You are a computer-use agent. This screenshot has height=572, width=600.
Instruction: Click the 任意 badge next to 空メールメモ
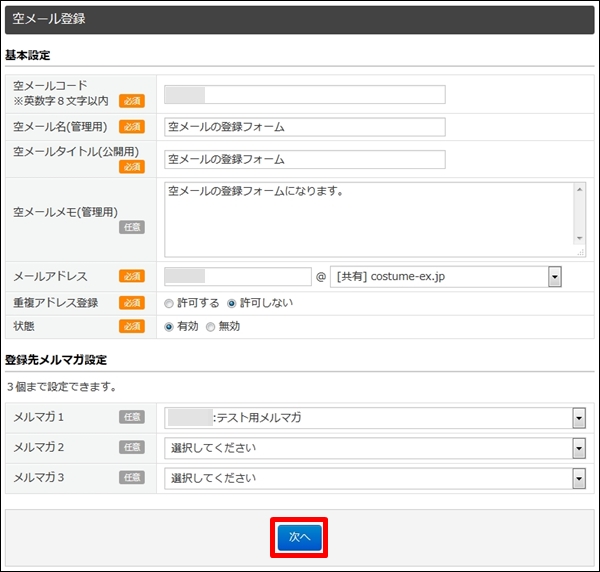[x=132, y=227]
